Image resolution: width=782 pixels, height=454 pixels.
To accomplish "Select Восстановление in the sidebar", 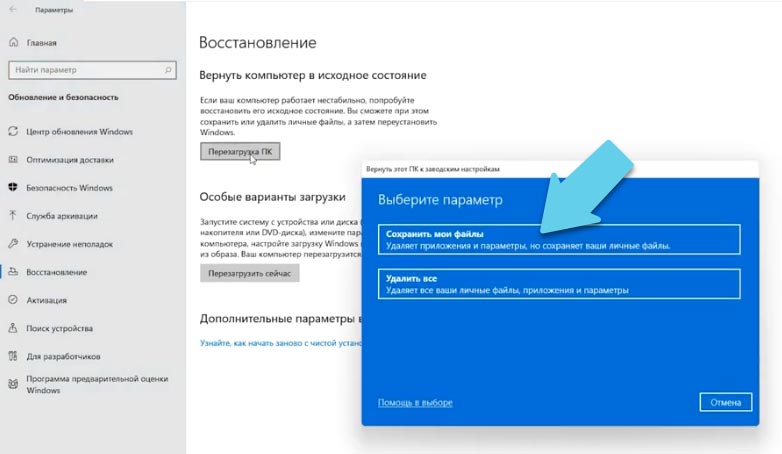I will [56, 272].
